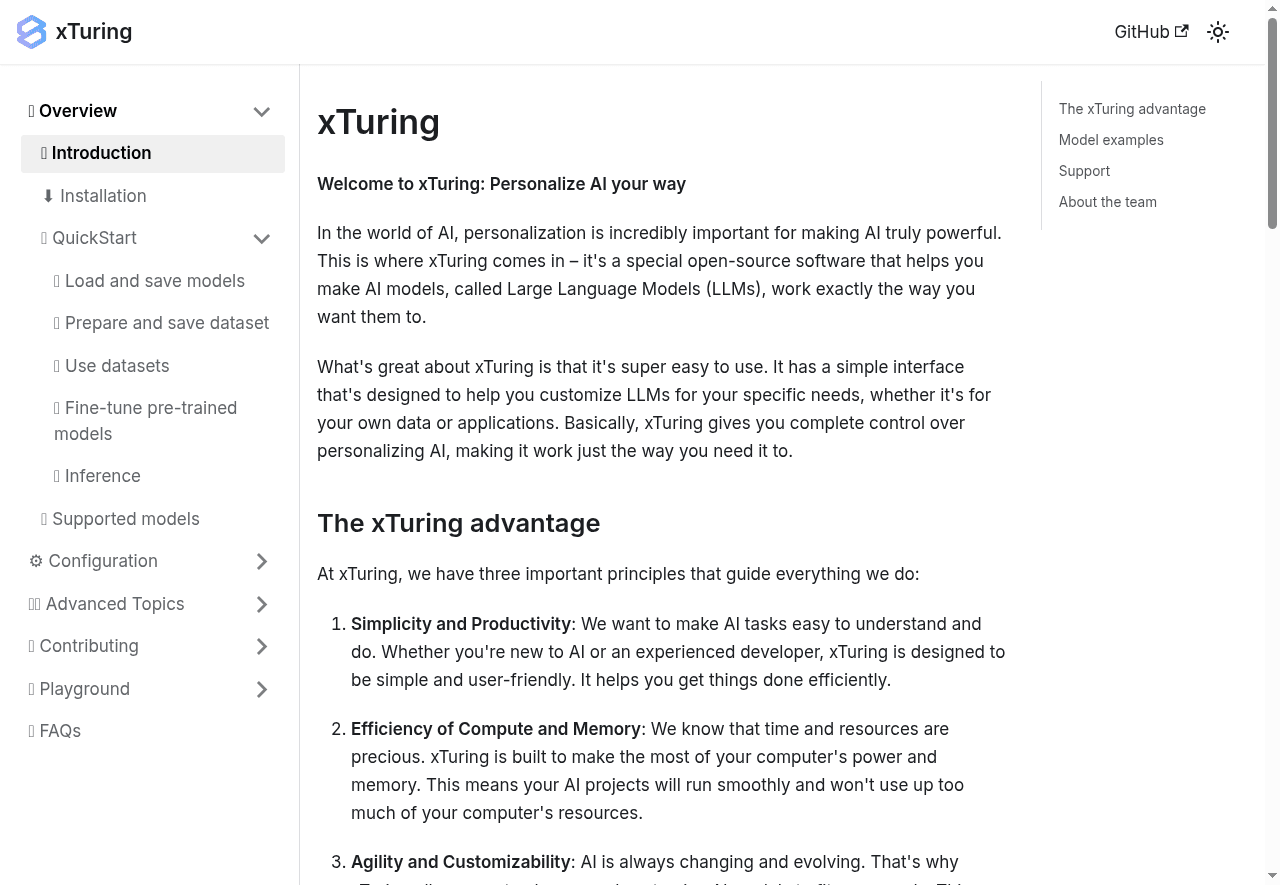Open the Inference page from the sidebar
The image size is (1280, 885).
pos(103,476)
